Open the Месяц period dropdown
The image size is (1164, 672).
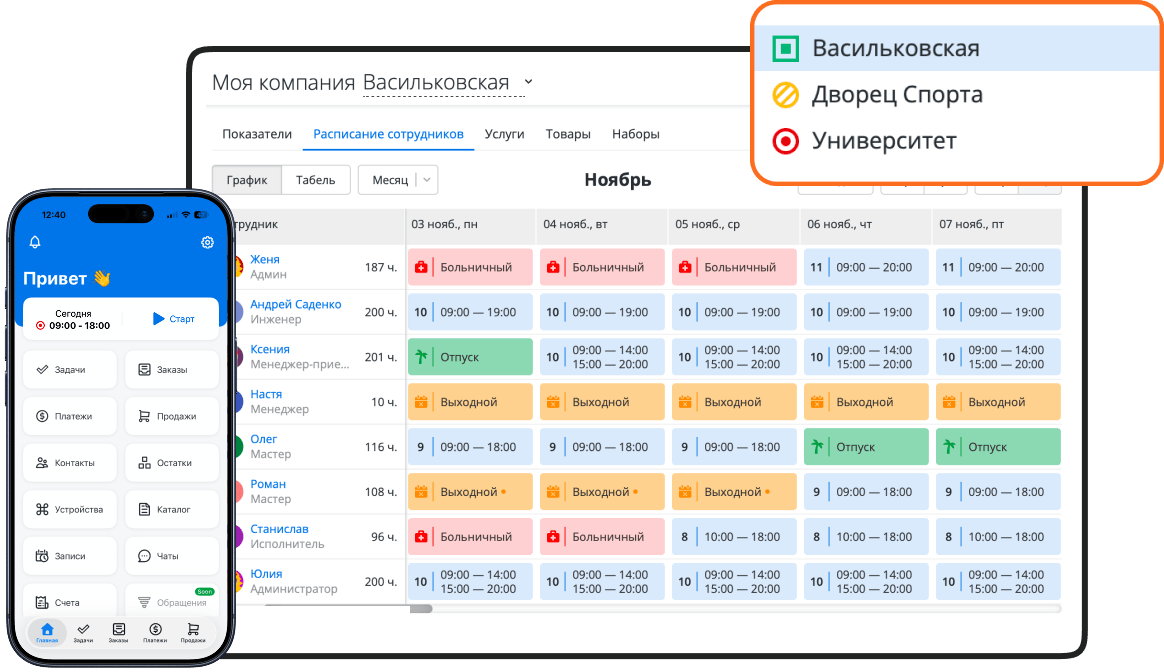pyautogui.click(x=398, y=180)
